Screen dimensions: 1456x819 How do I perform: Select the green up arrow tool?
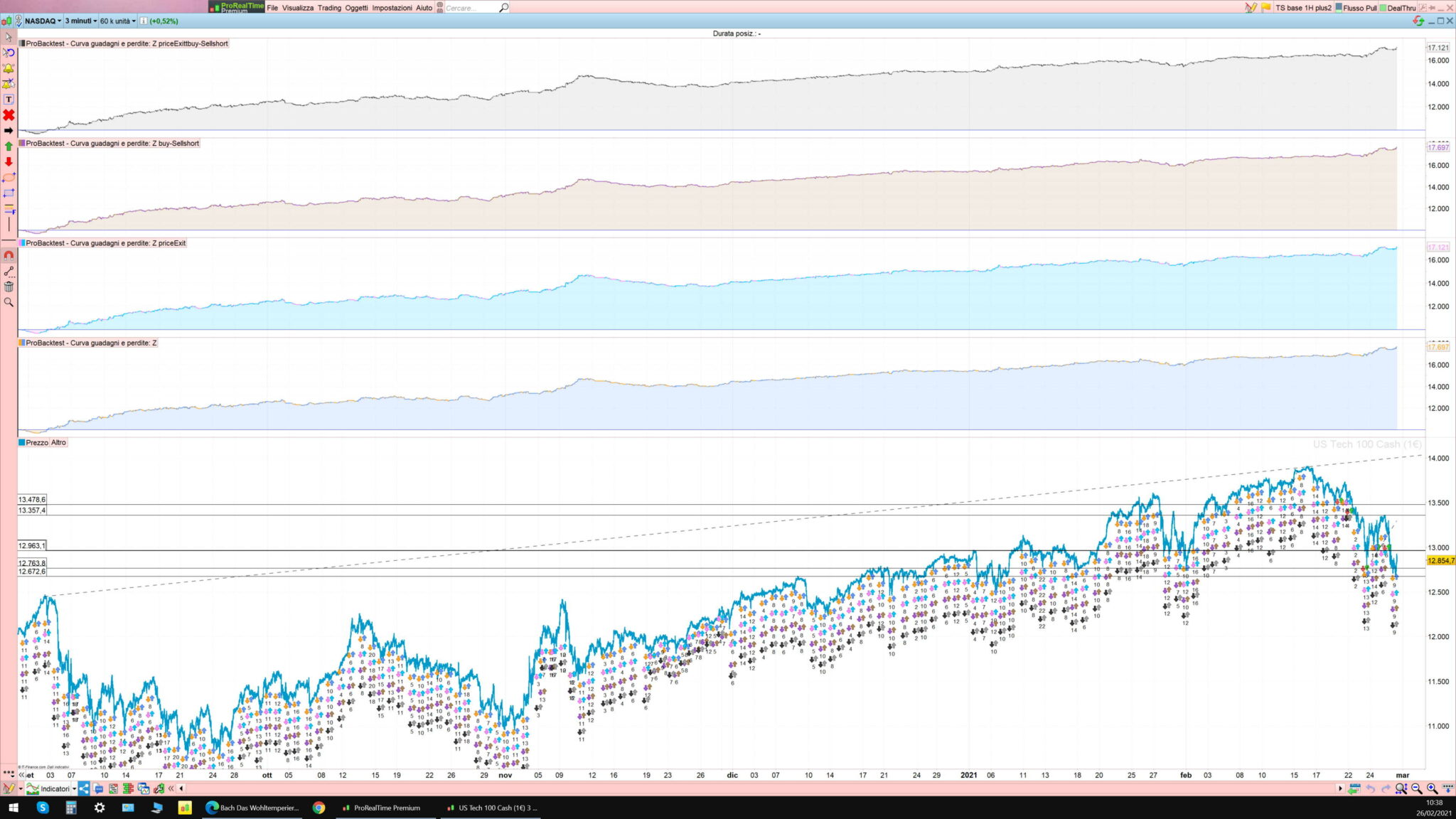pos(9,146)
